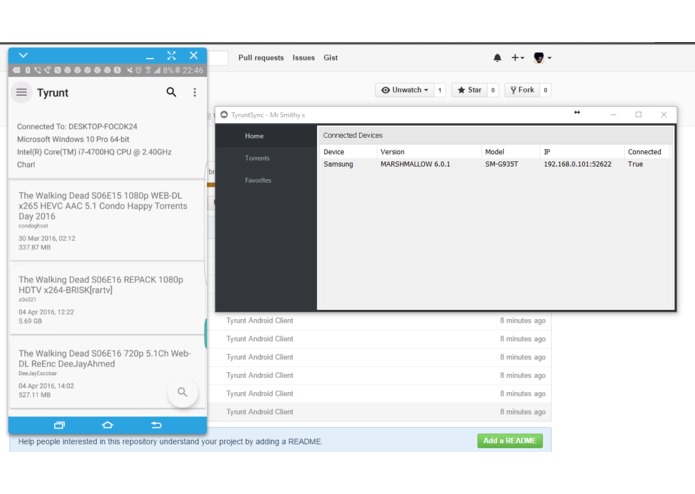The width and height of the screenshot is (695, 494).
Task: Open Issues in GitHub nav
Action: coord(304,58)
